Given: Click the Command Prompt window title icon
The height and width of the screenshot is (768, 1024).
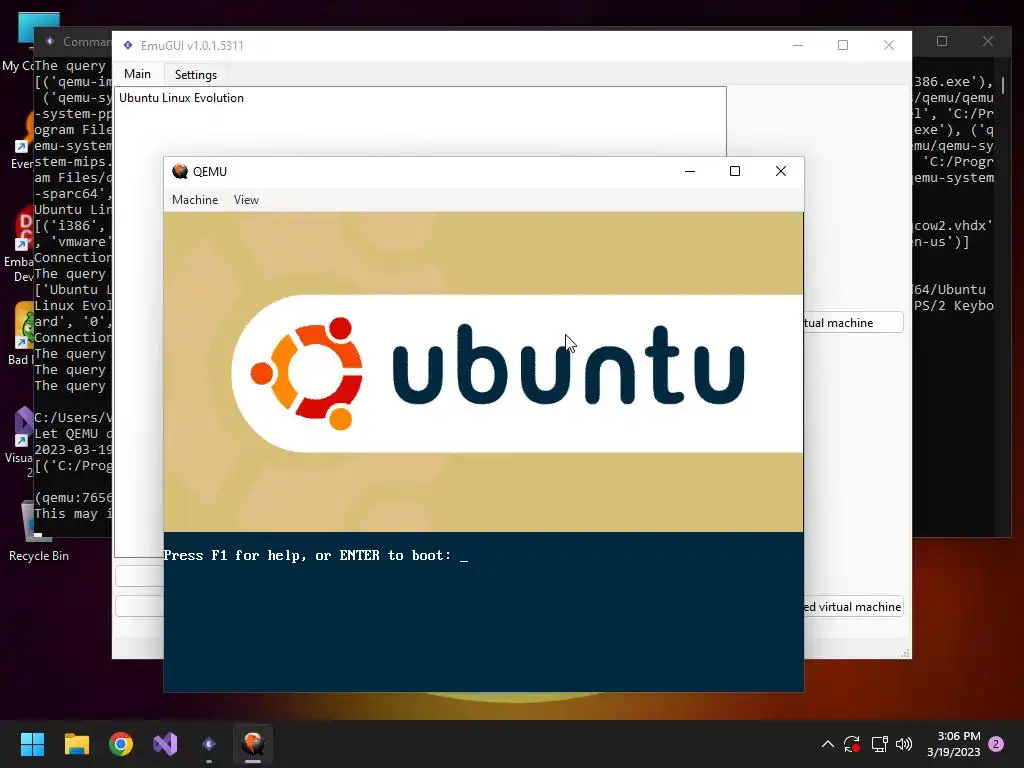Looking at the screenshot, I should (x=50, y=41).
